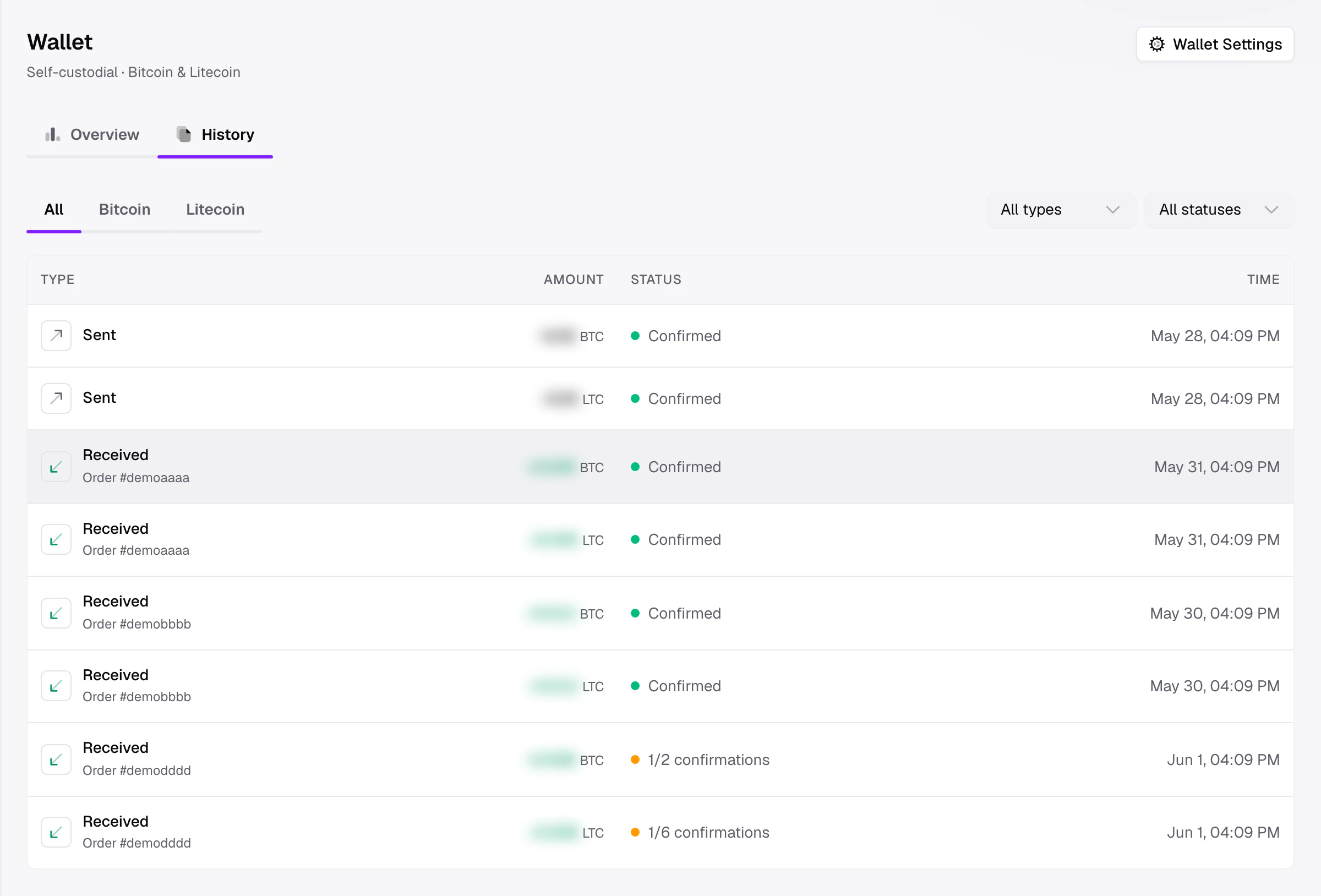This screenshot has height=896, width=1321.
Task: Open Order #demodddd in BTC row
Action: (x=137, y=771)
